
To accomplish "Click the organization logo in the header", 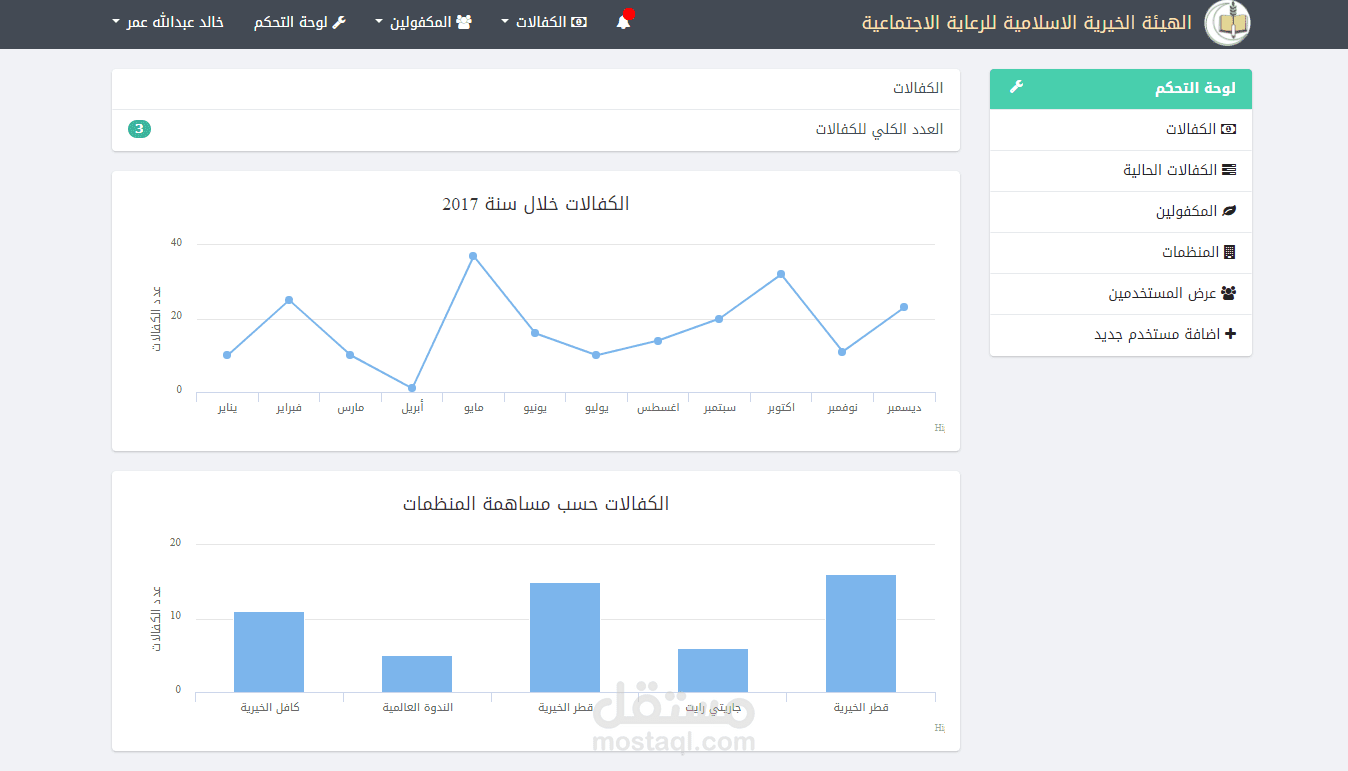I will [1227, 23].
